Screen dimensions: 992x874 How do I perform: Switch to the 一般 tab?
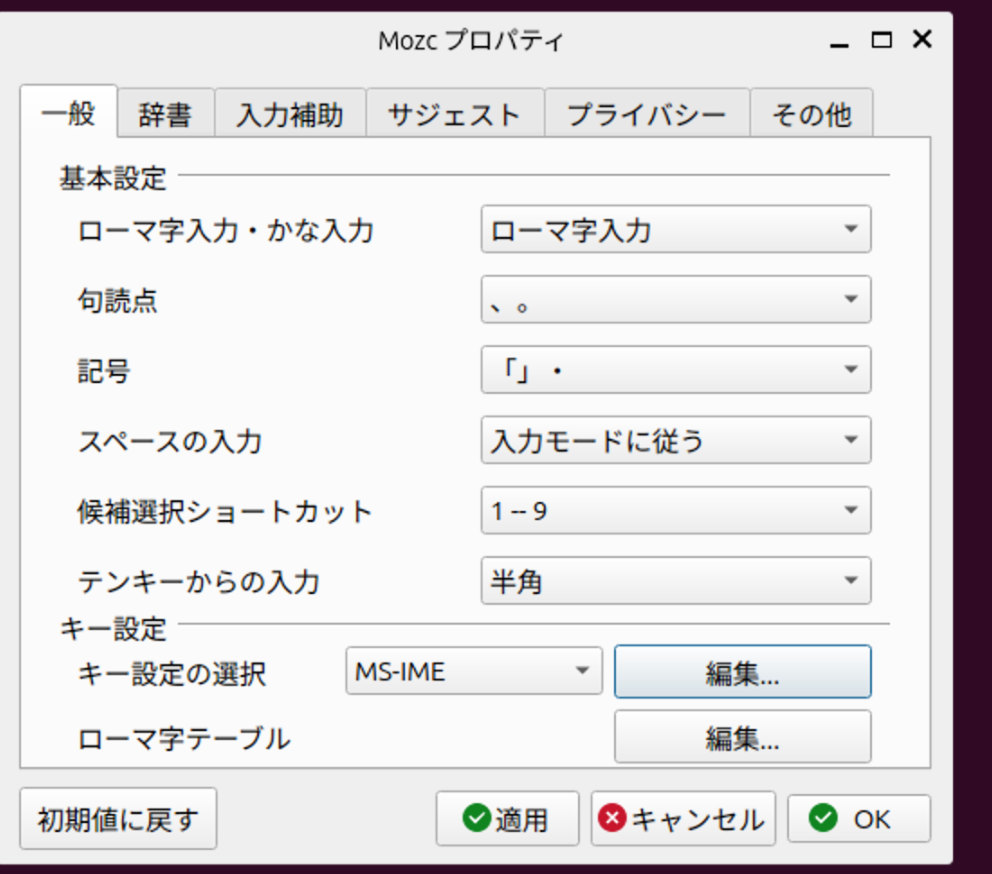pyautogui.click(x=68, y=112)
